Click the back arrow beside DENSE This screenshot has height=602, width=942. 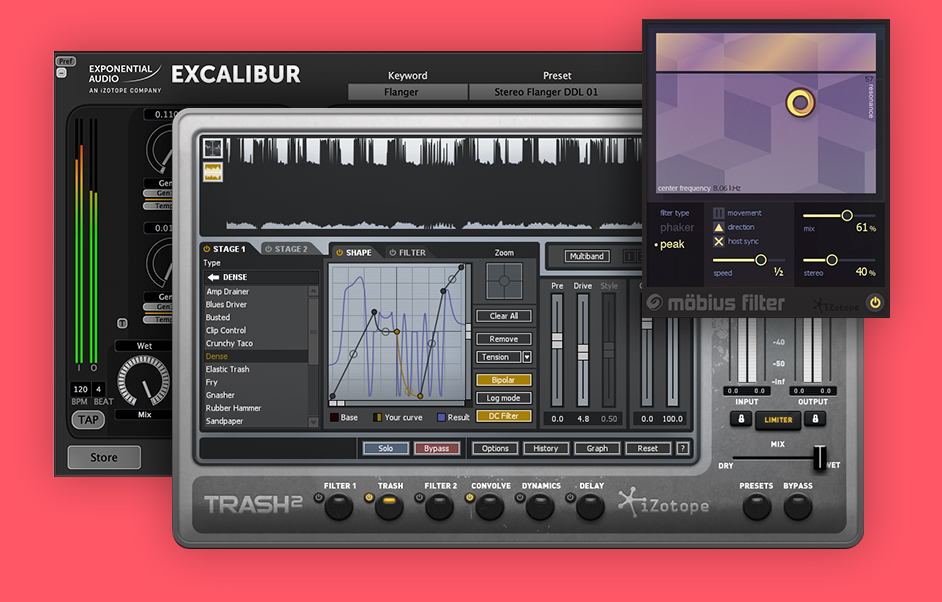click(x=213, y=277)
